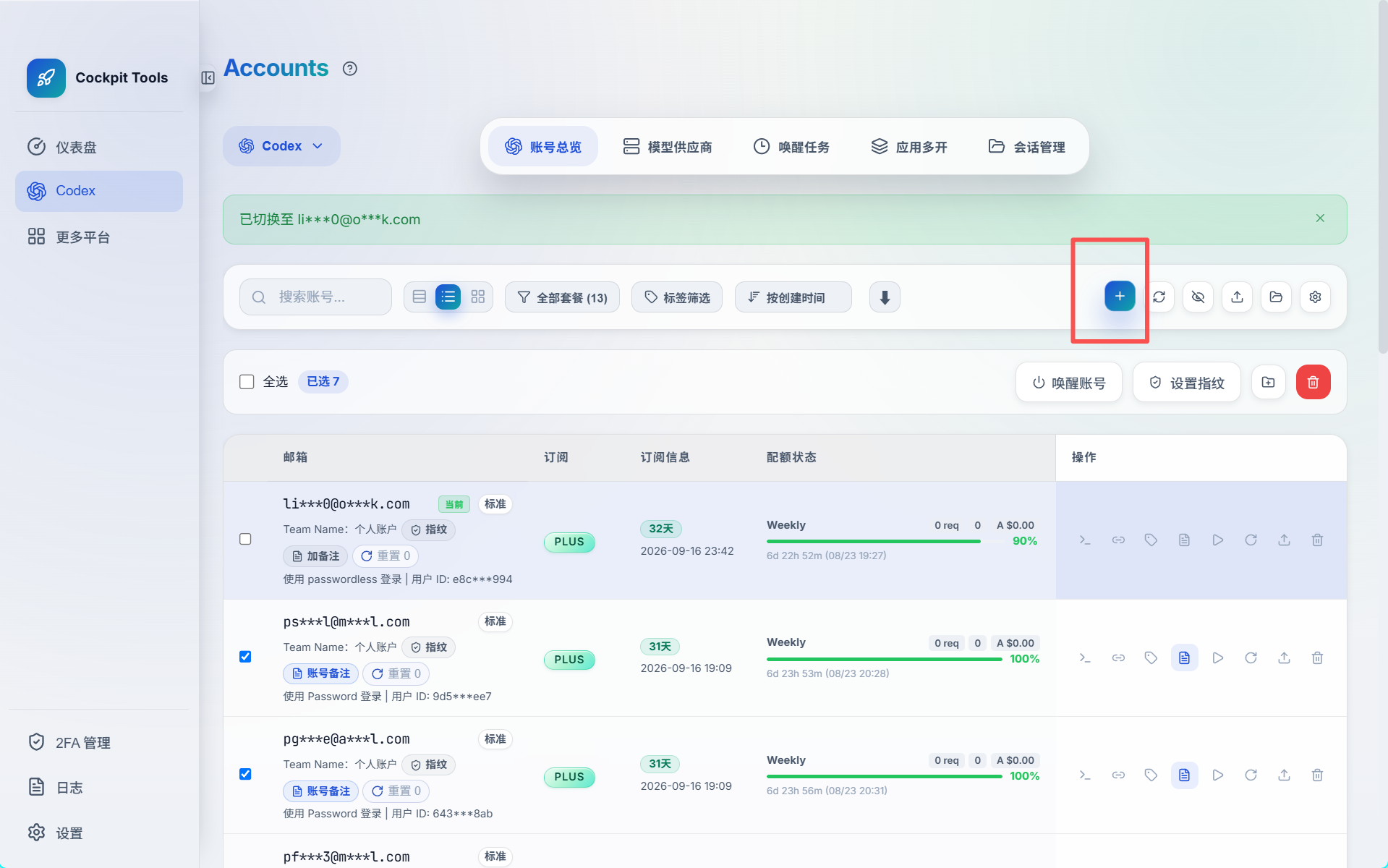Delete the ps***l@m***l.com account row
Image resolution: width=1388 pixels, height=868 pixels.
1317,658
